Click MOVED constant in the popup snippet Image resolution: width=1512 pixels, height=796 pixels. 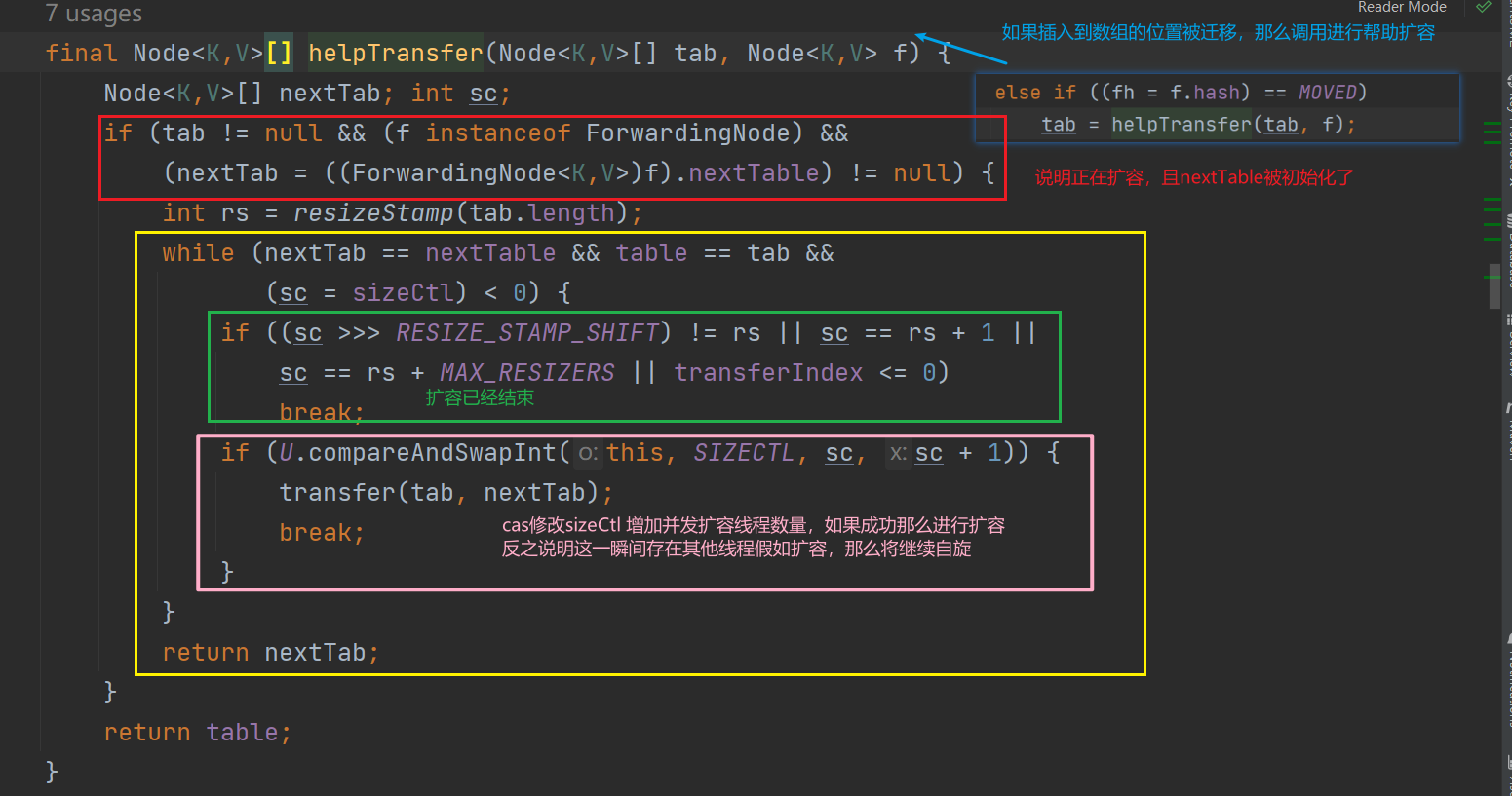(1327, 93)
